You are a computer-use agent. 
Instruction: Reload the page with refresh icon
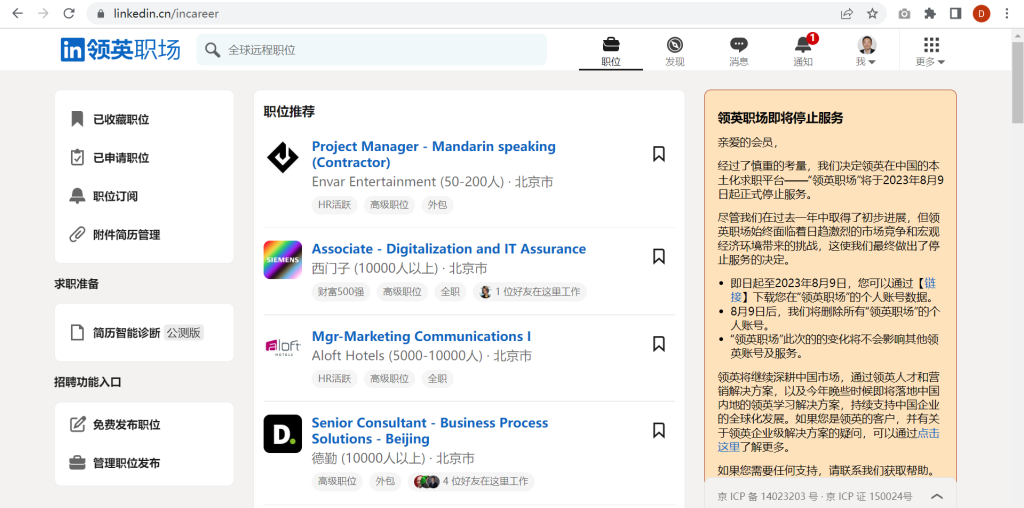(x=69, y=13)
